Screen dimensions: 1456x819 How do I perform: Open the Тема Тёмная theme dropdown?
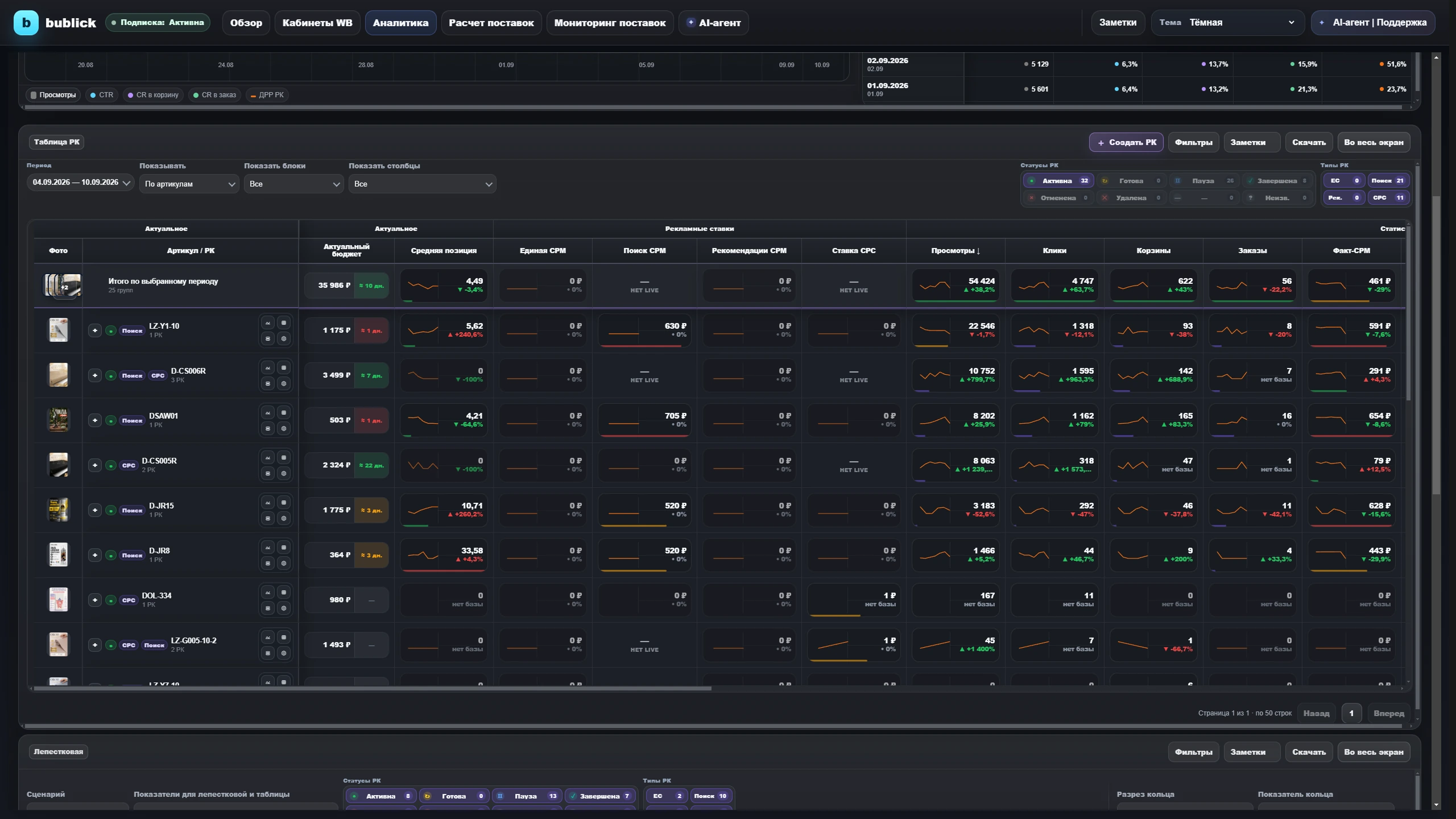coord(1227,23)
